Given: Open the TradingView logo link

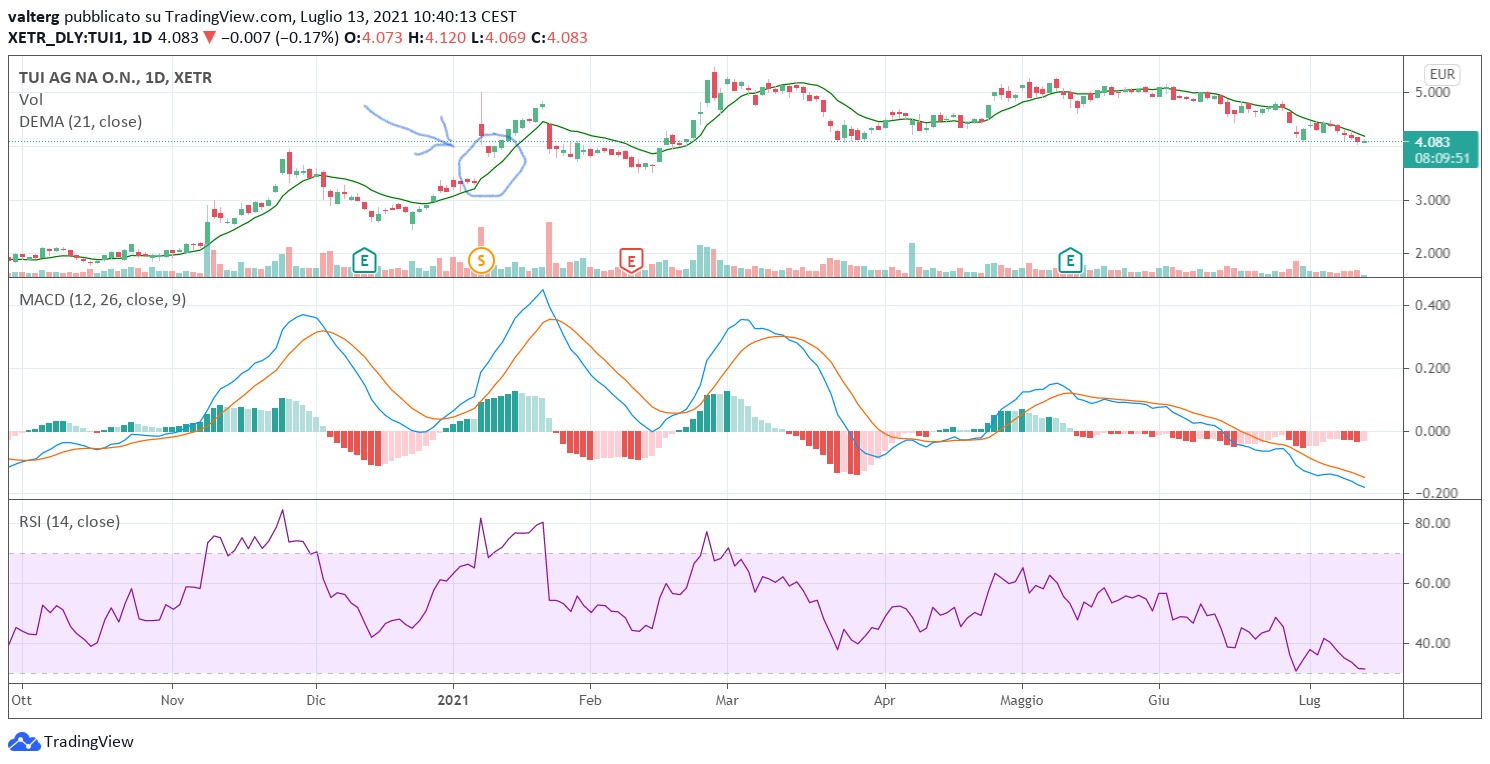Looking at the screenshot, I should coord(71,742).
